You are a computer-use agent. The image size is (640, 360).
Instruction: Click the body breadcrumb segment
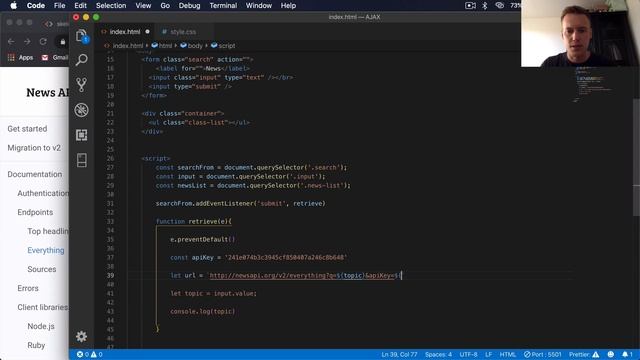click(191, 46)
